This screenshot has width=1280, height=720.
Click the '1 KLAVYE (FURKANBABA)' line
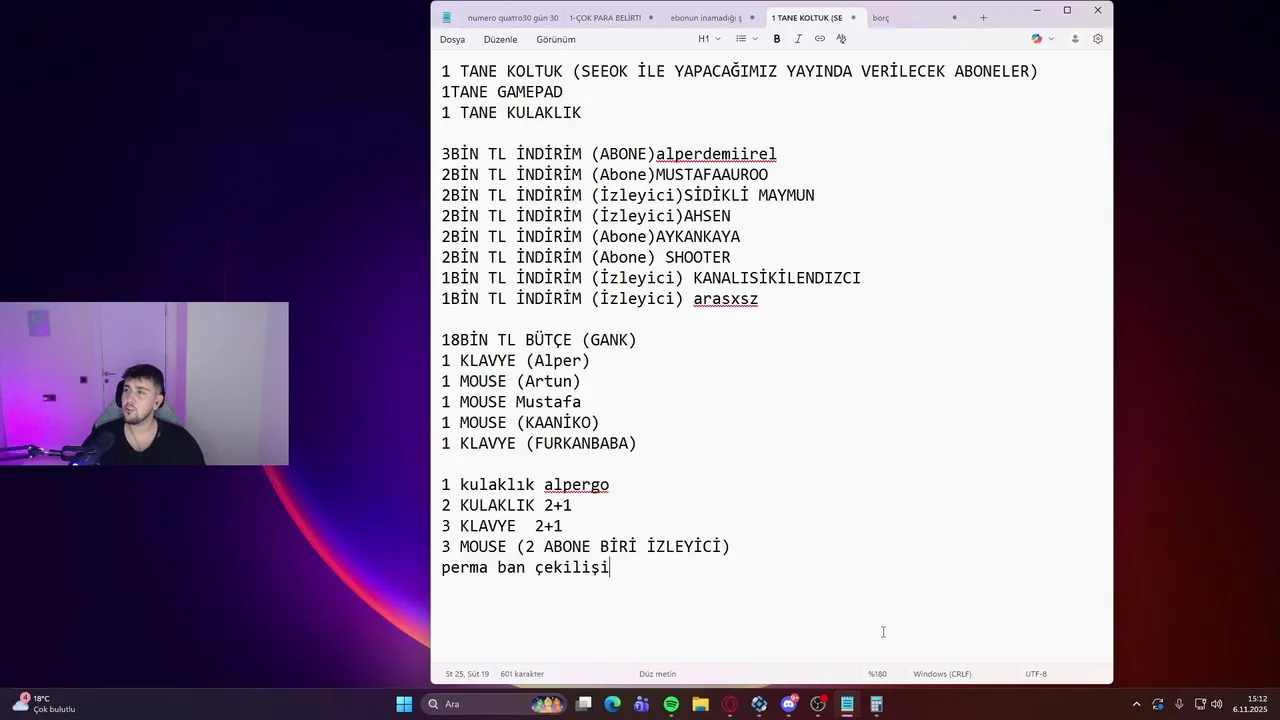539,444
